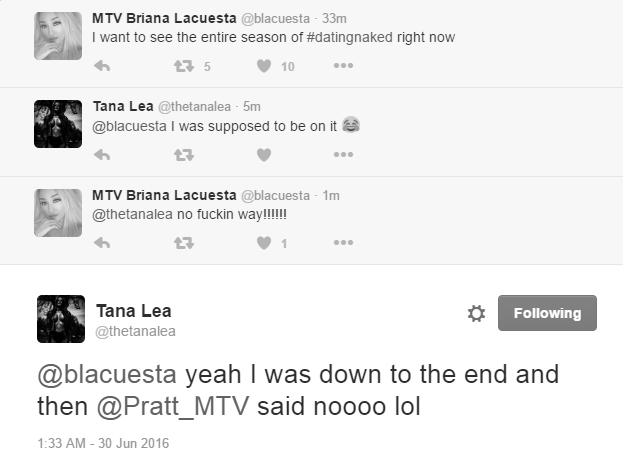Like the #datingnaked tweet with 10 likes
623x458 pixels.
pos(264,66)
